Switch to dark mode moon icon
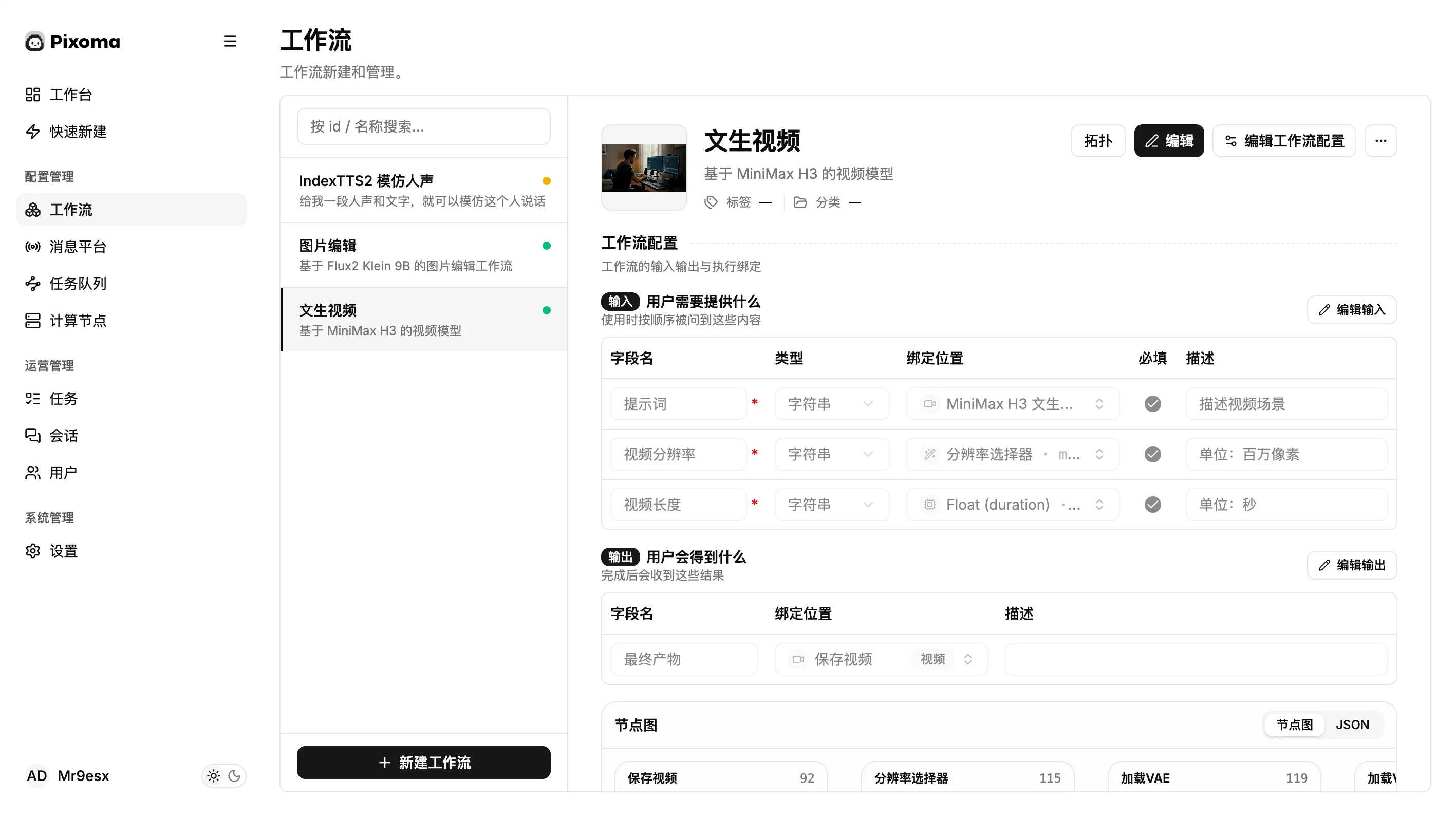 click(x=234, y=776)
